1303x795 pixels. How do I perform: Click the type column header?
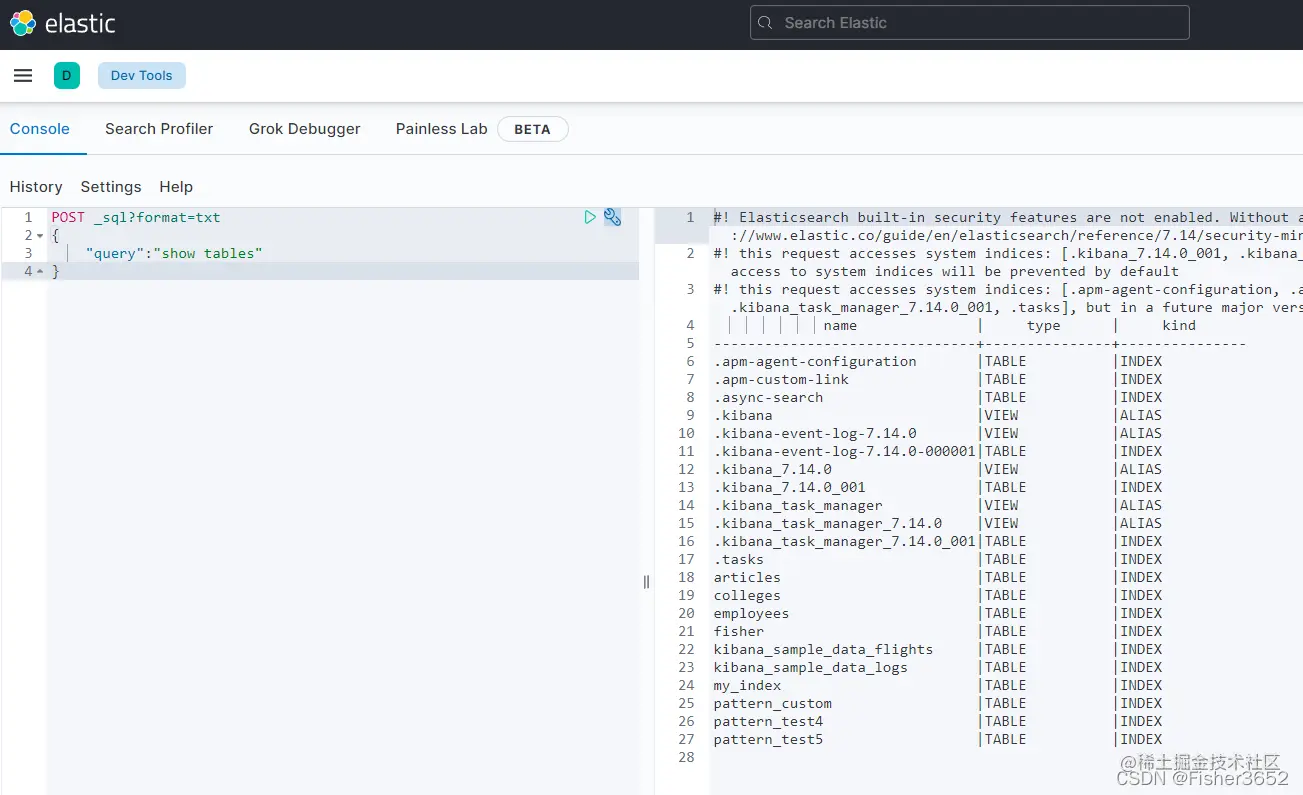[x=1043, y=325]
